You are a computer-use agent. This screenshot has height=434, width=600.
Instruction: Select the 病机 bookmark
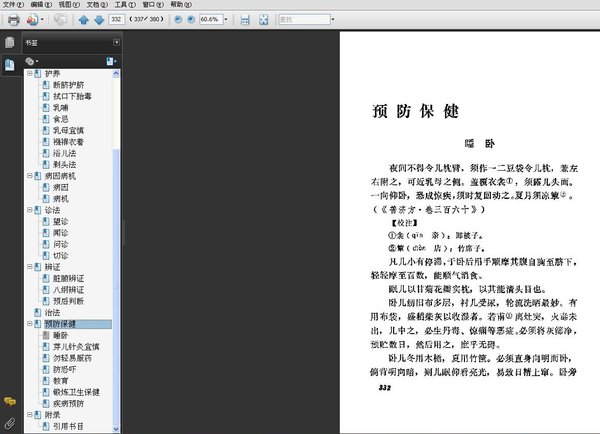tap(60, 199)
